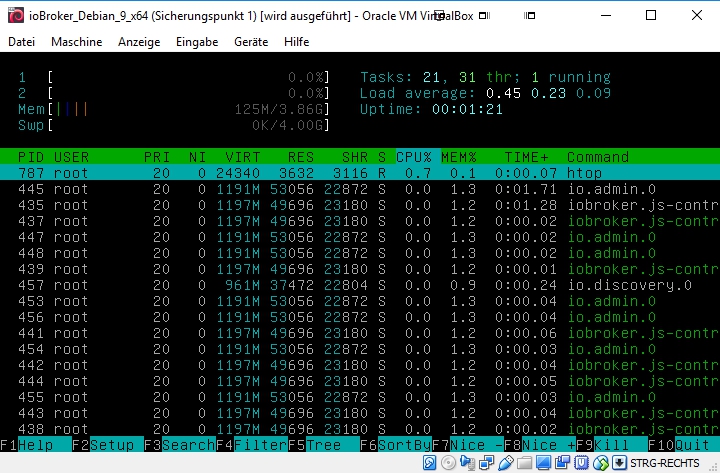Image resolution: width=720 pixels, height=473 pixels.
Task: Click the CPU 1 usage meter
Action: [174, 77]
